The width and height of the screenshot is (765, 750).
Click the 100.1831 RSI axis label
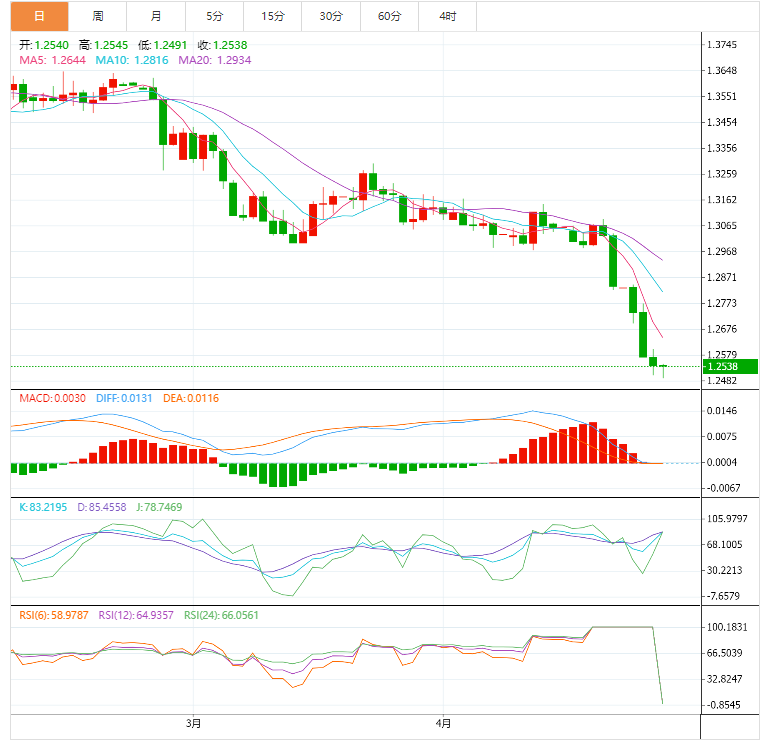click(x=727, y=627)
